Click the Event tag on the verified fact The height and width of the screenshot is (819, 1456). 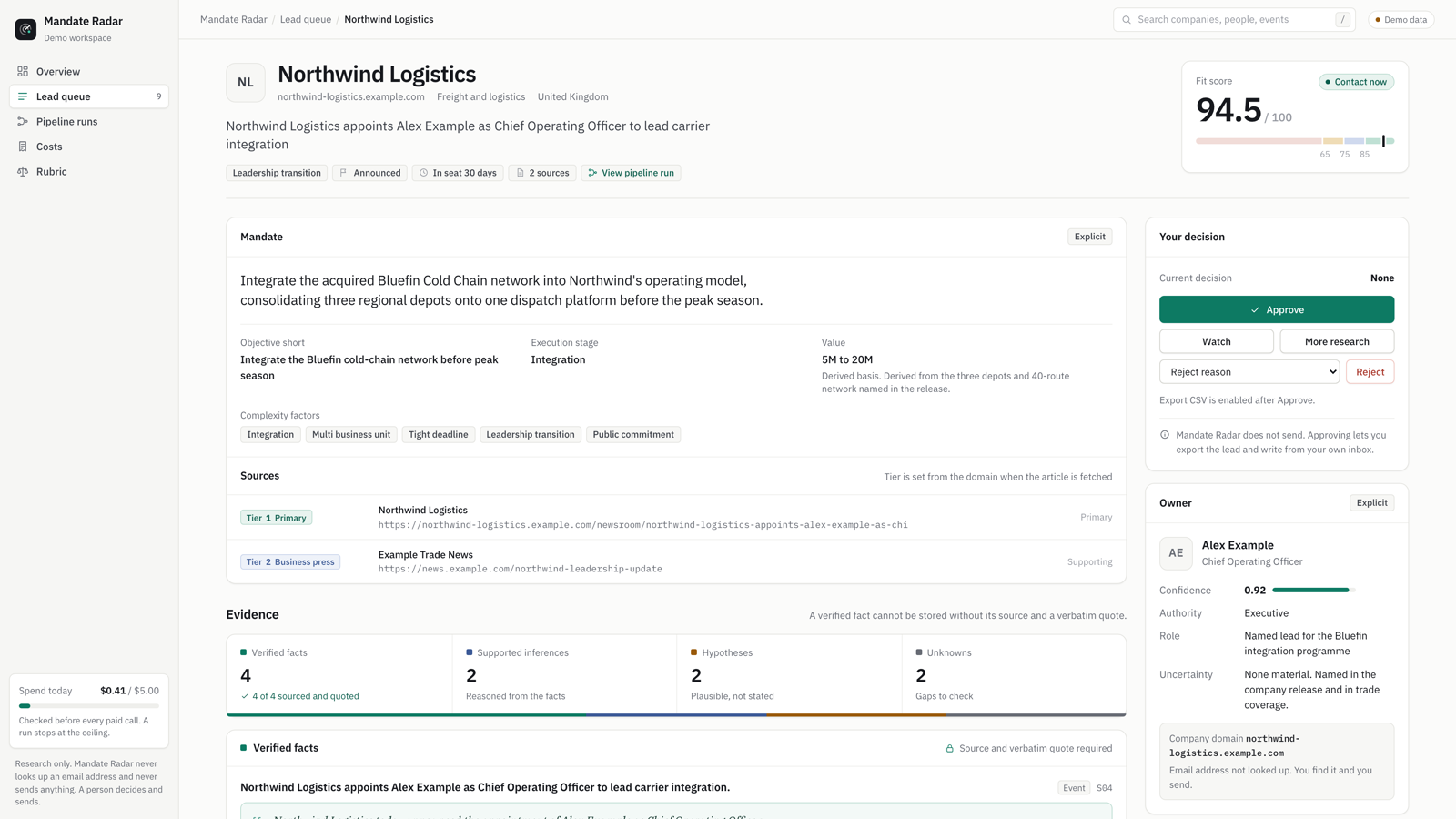pyautogui.click(x=1074, y=788)
